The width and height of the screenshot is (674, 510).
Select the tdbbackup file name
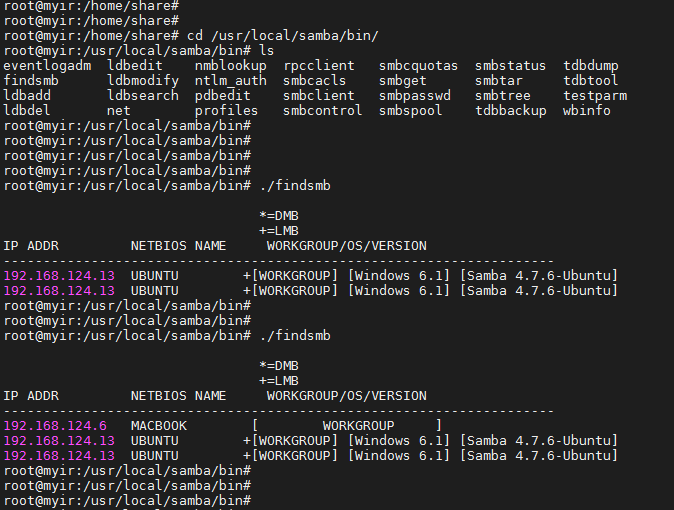point(511,111)
